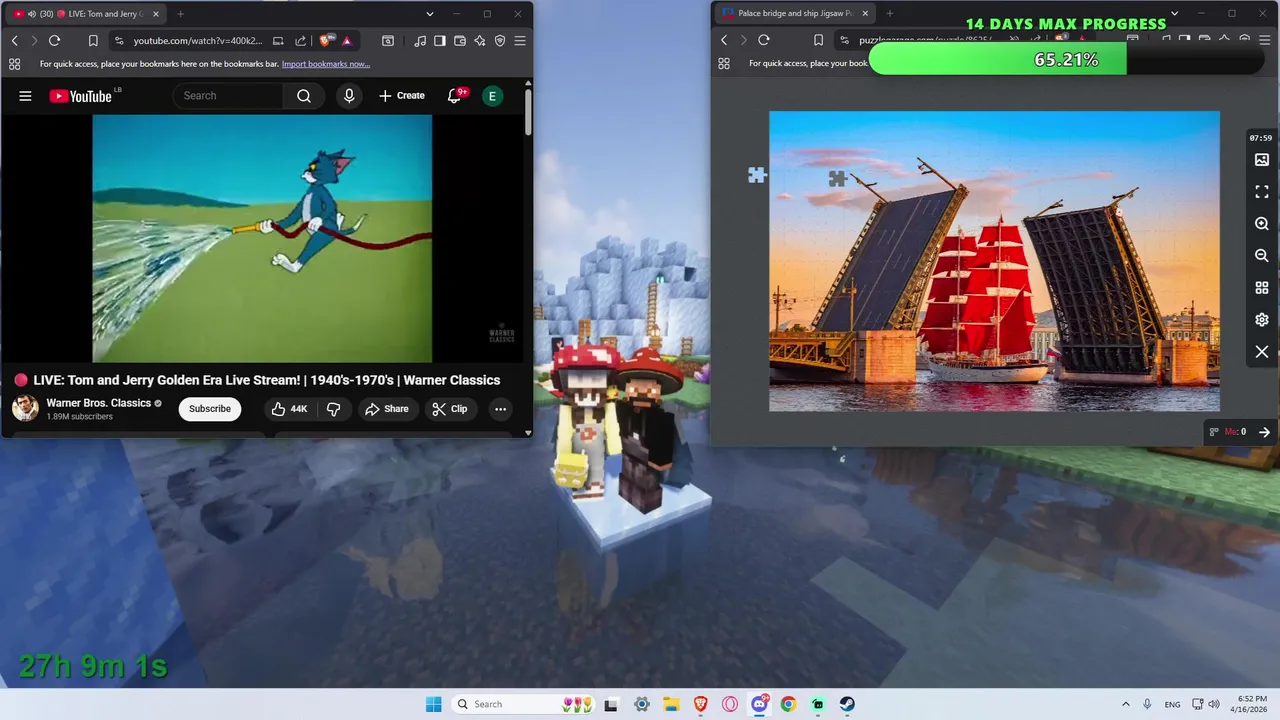The image size is (1280, 720).
Task: Open a new tab in YouTube window
Action: point(181,14)
